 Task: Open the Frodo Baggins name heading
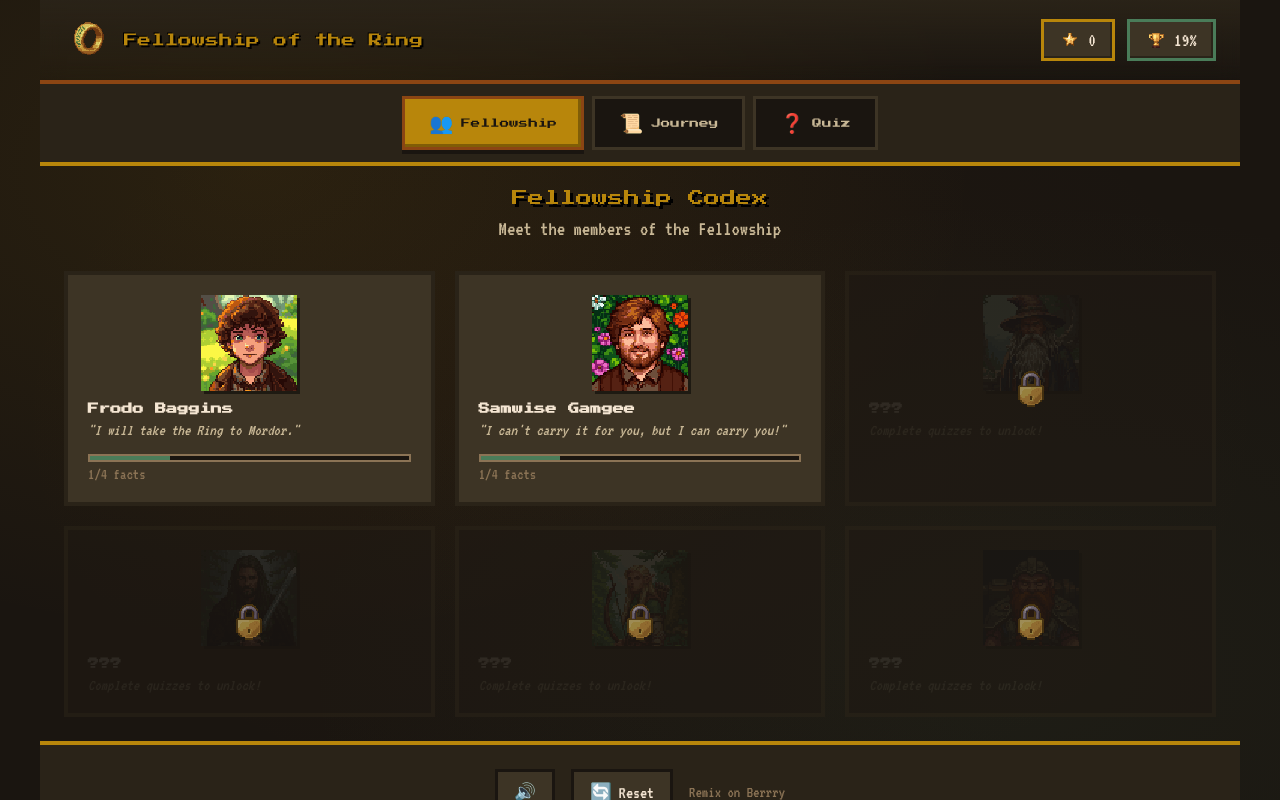[x=160, y=408]
